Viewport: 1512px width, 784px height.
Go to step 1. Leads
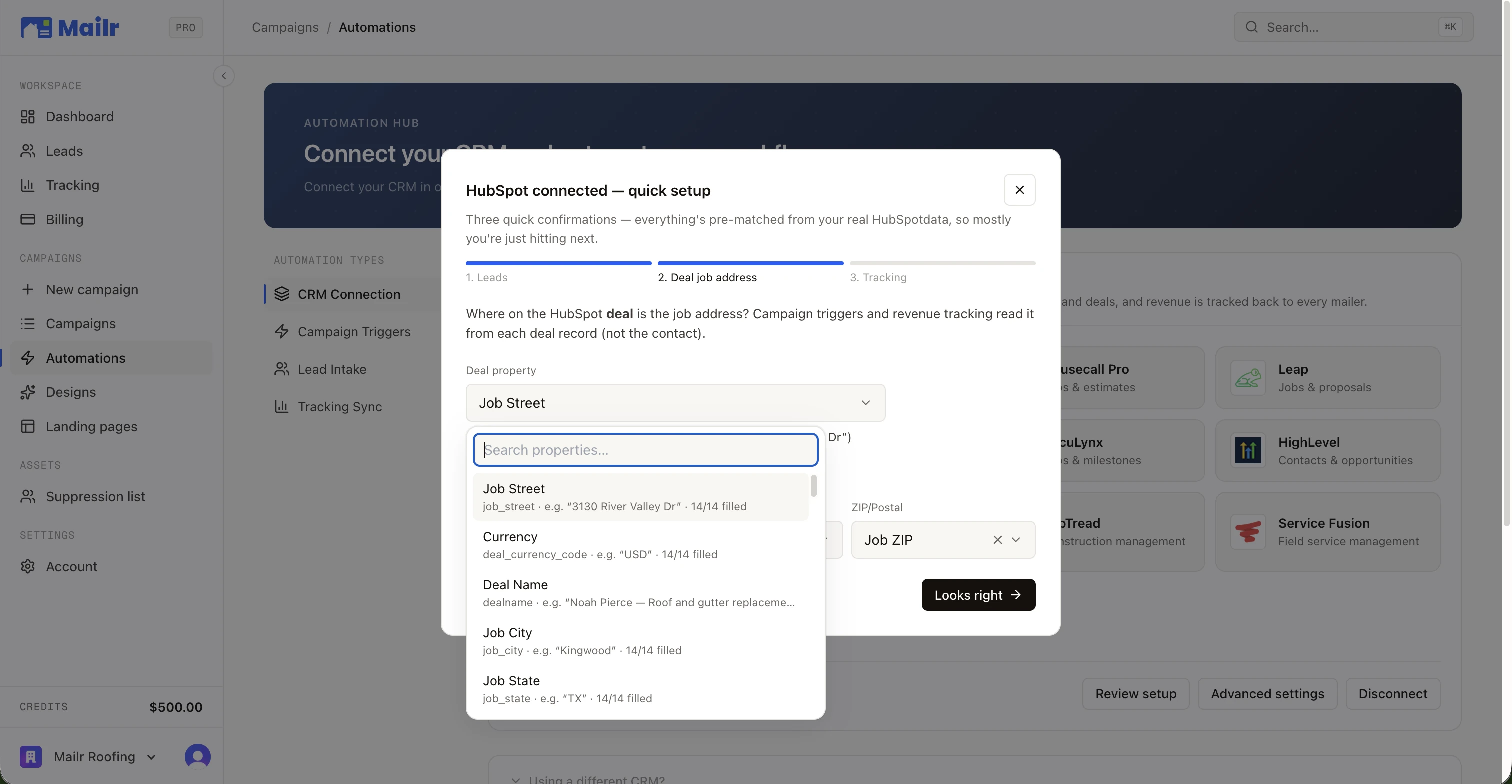pos(486,277)
